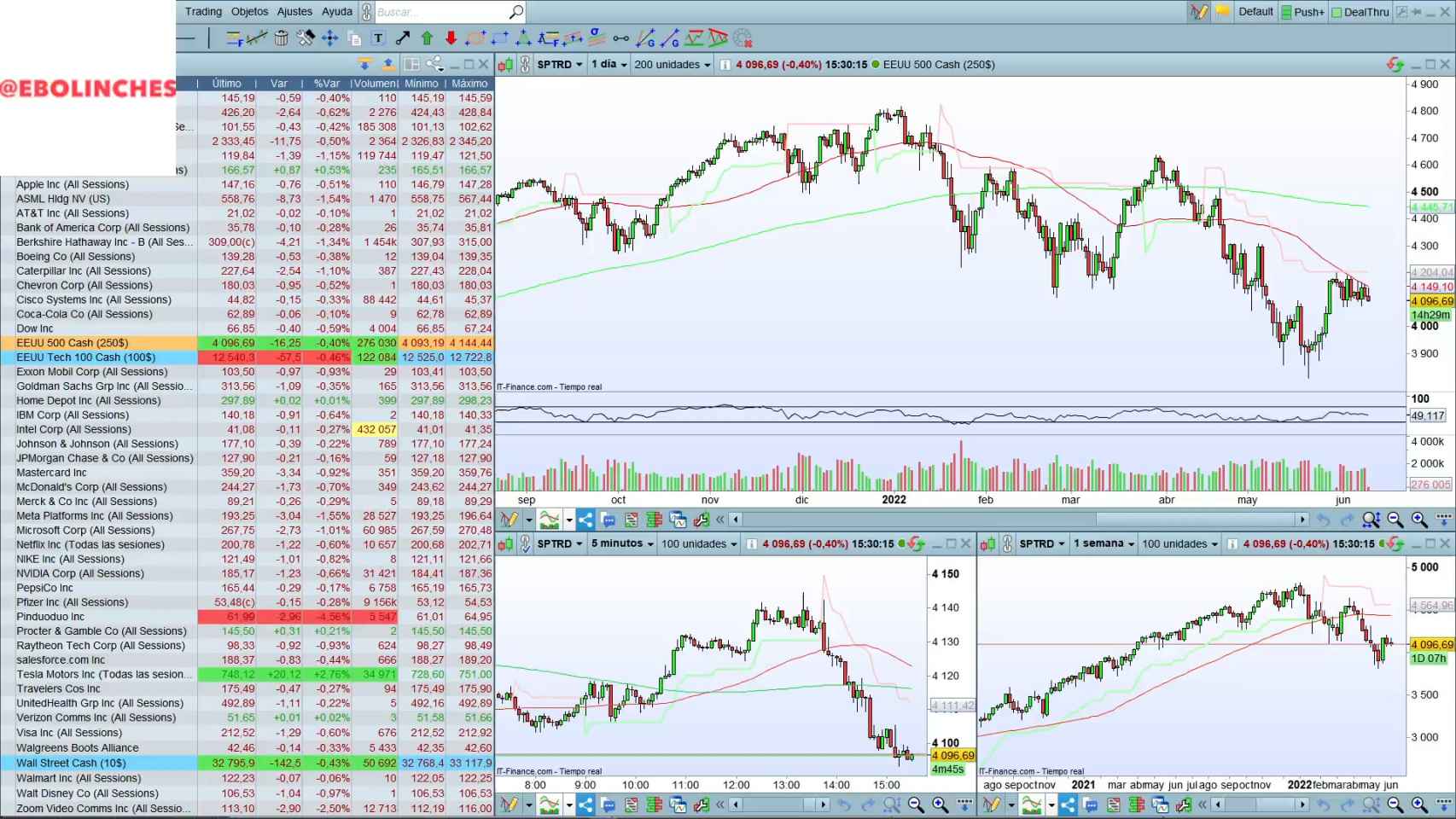The height and width of the screenshot is (819, 1456).
Task: Open the Ajustes menu
Action: (294, 11)
